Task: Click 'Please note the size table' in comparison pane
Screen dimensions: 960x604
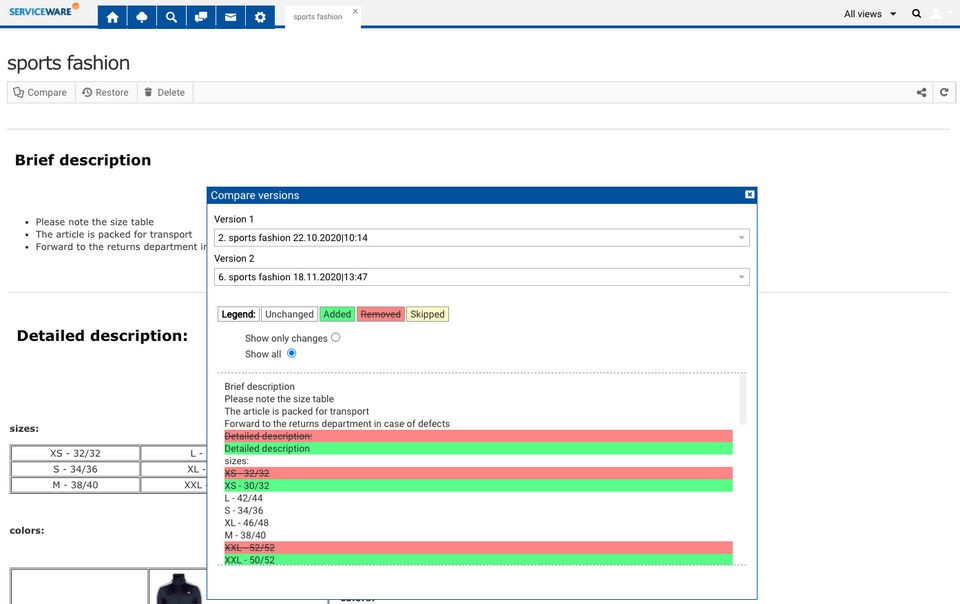Action: pos(279,398)
